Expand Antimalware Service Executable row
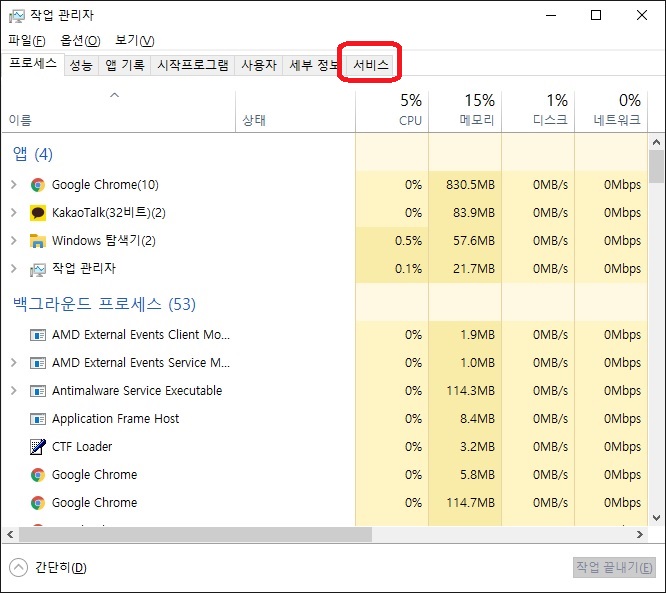Viewport: 666px width, 593px height. pos(14,390)
